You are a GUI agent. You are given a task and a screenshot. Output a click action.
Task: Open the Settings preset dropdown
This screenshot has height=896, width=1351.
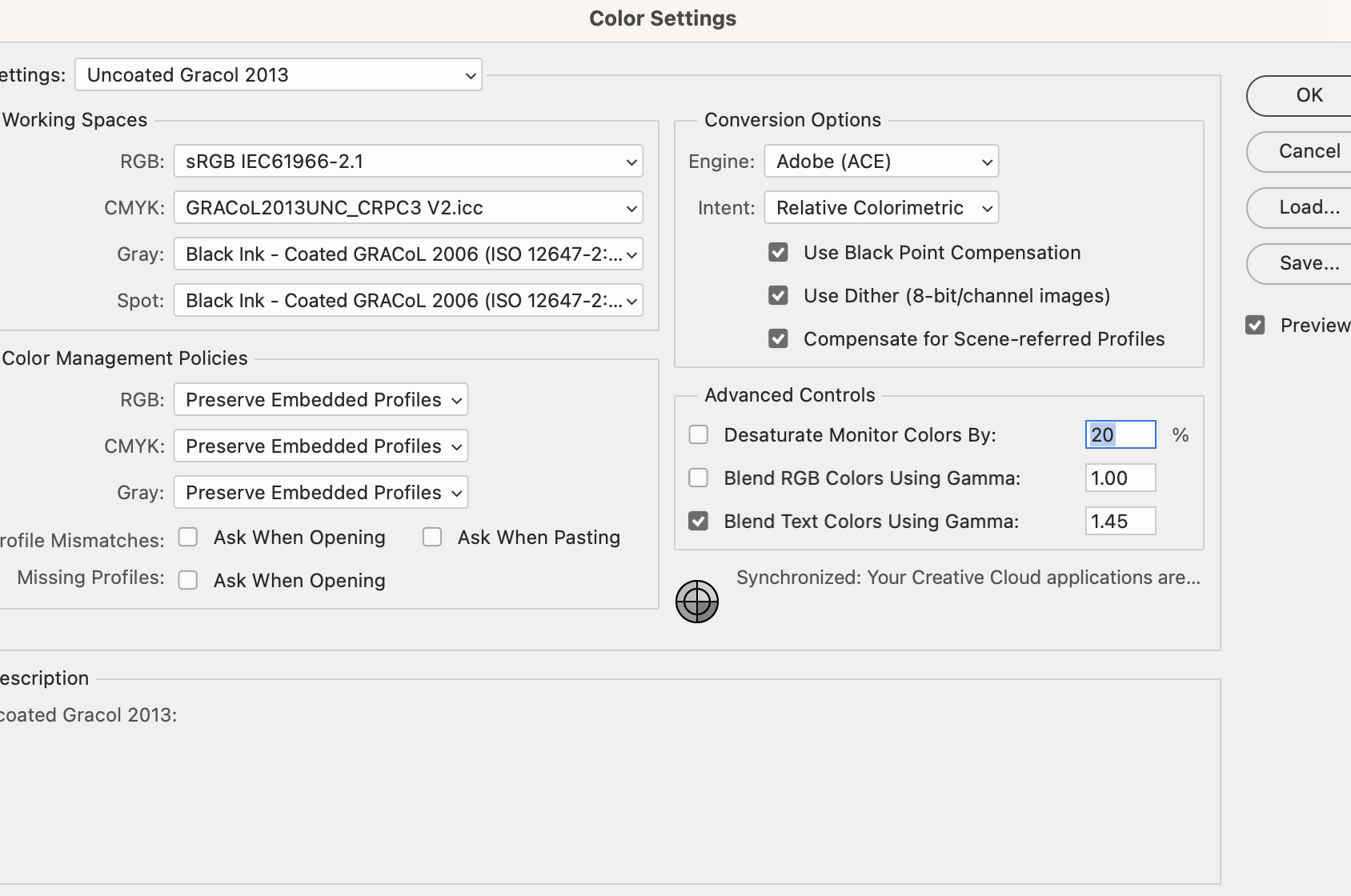point(279,75)
